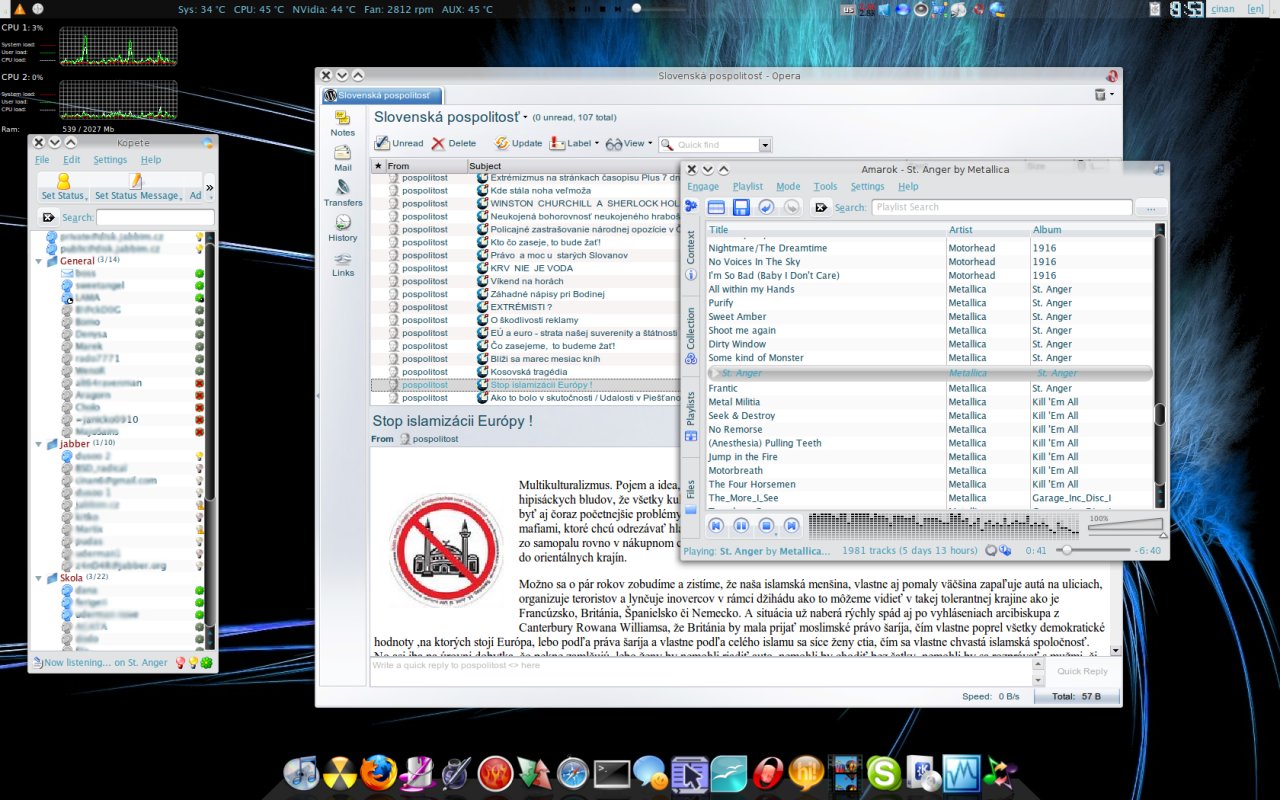Viewport: 1280px width, 800px height.
Task: Select the Slovenská pospolitosť tab
Action: pos(382,96)
